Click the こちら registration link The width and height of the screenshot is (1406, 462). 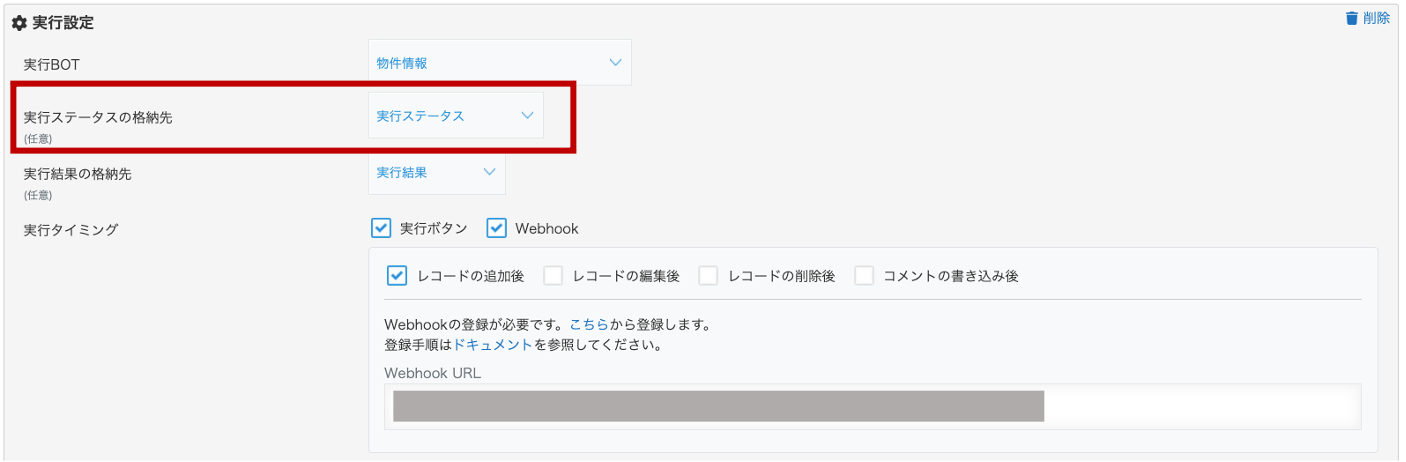(x=588, y=325)
